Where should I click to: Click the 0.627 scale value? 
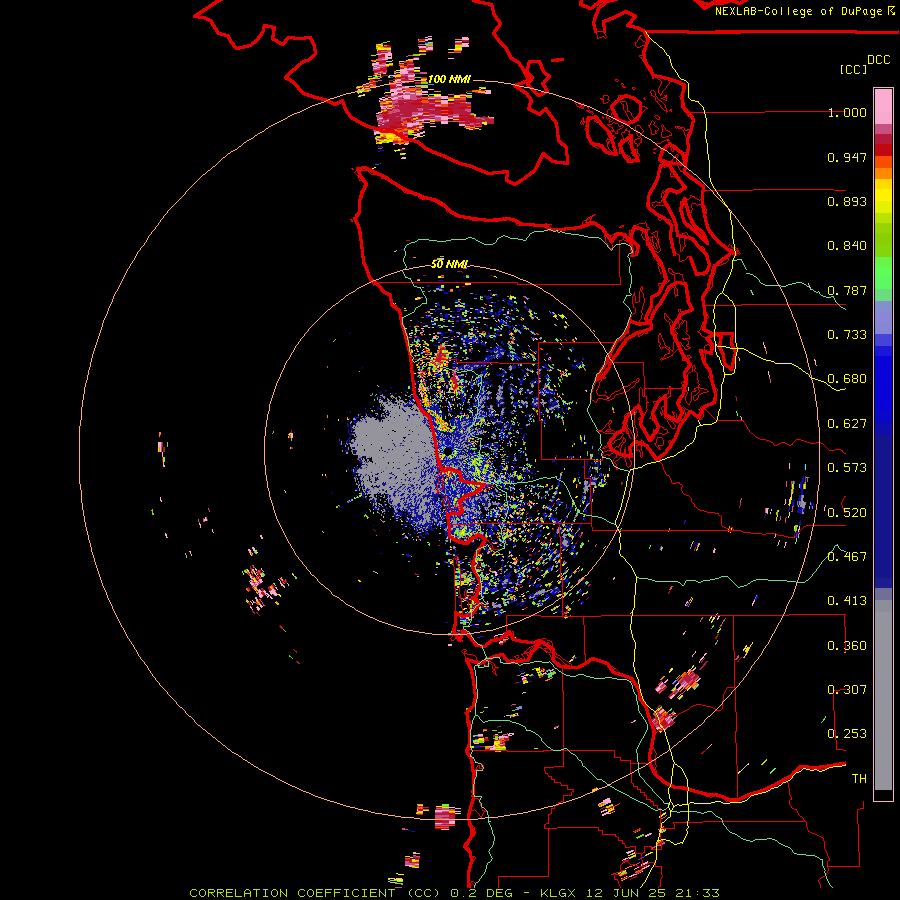(x=847, y=424)
